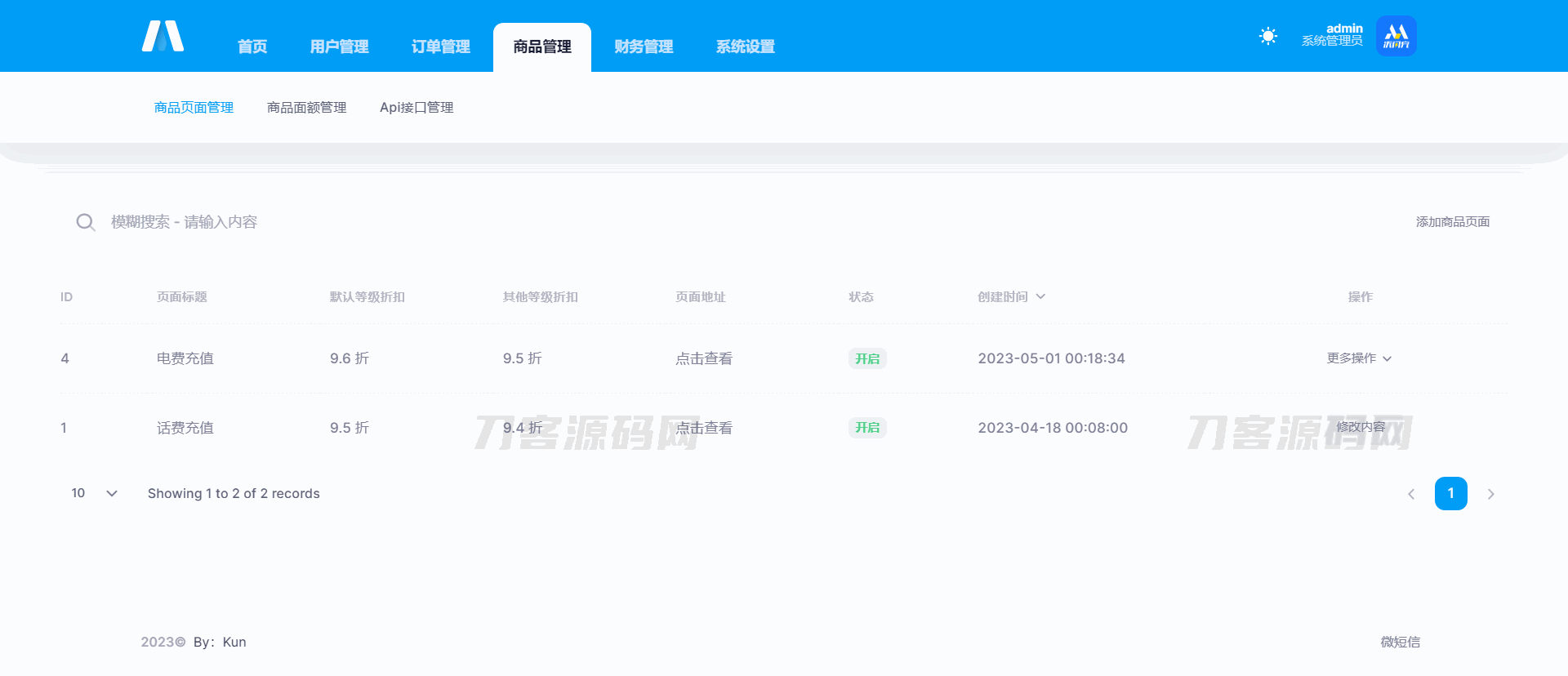Open the admin avatar menu
This screenshot has height=676, width=1568.
coord(1396,36)
